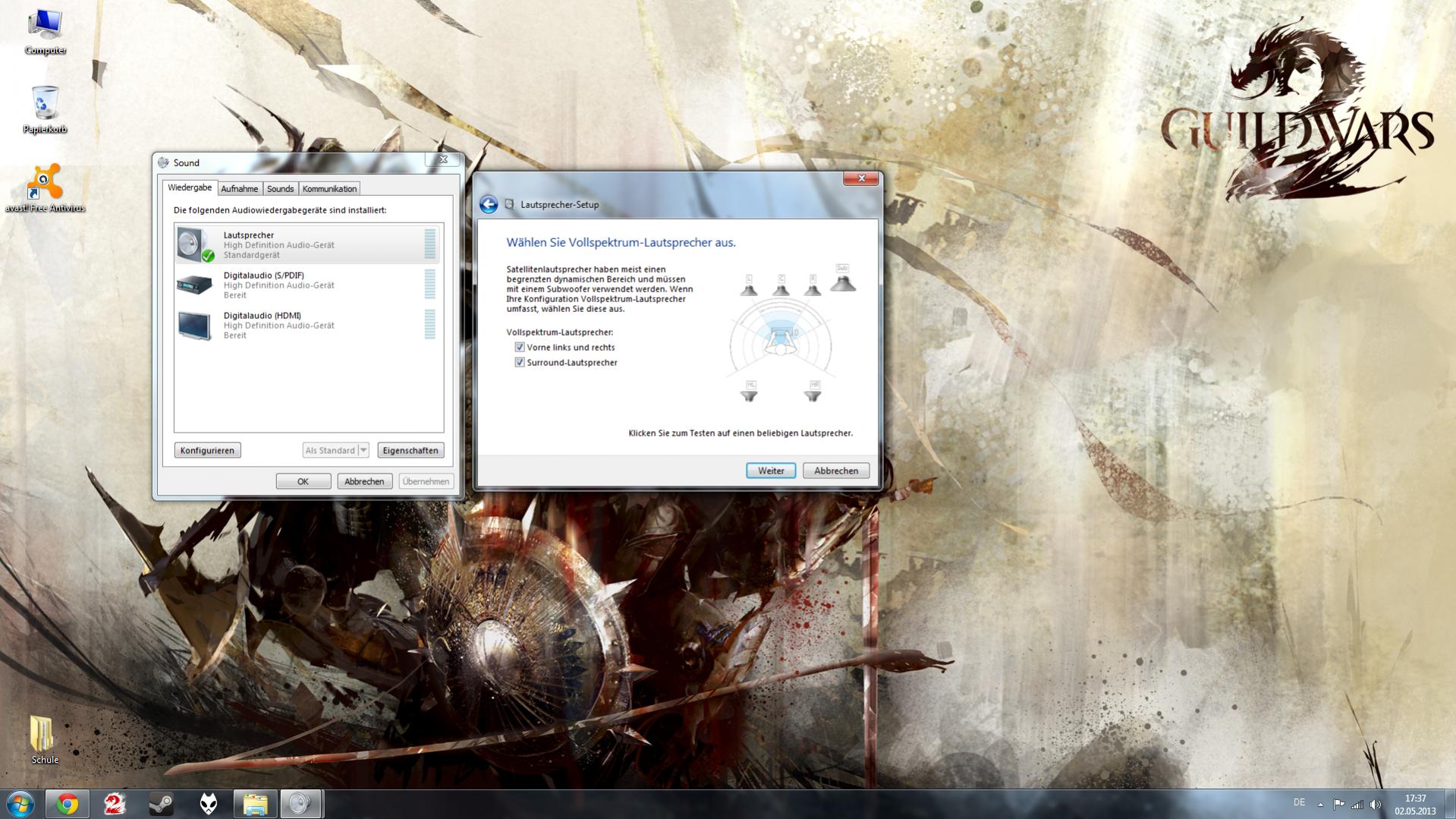Click the Konfigurieren button
1456x819 pixels.
click(x=207, y=450)
